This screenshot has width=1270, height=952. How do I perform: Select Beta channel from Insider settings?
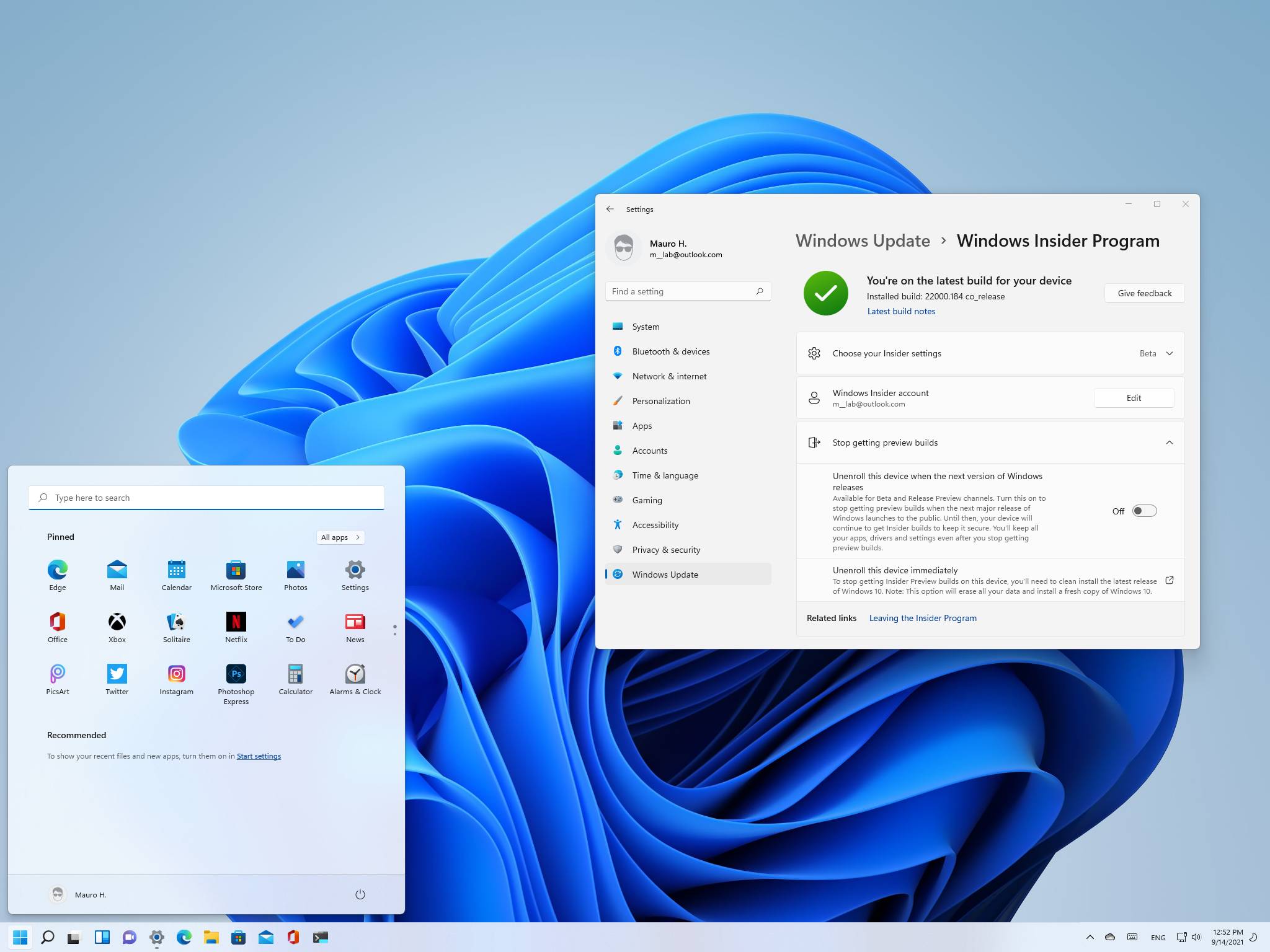click(x=1155, y=353)
